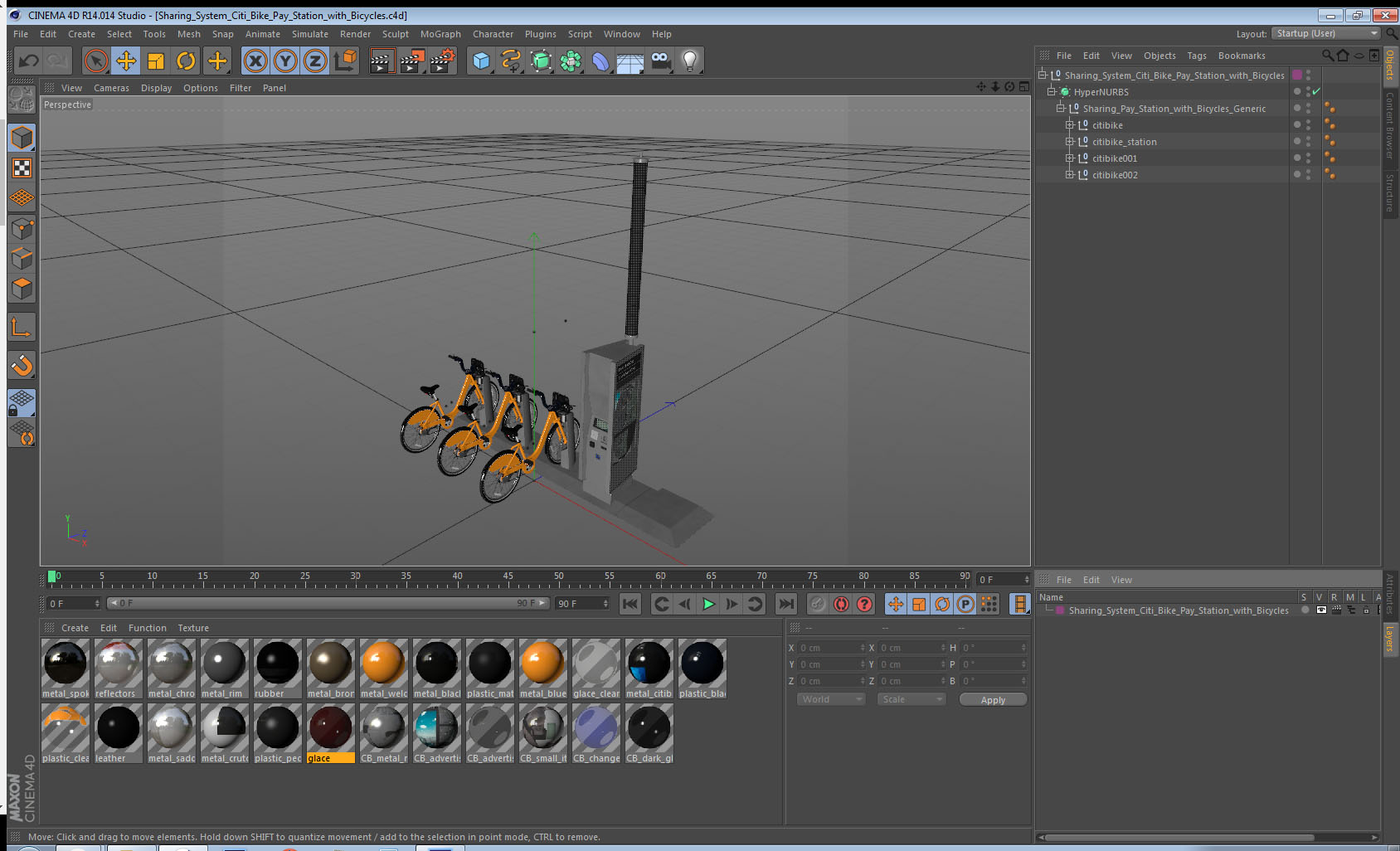
Task: Add a HyperNURBS generator object
Action: tap(541, 61)
